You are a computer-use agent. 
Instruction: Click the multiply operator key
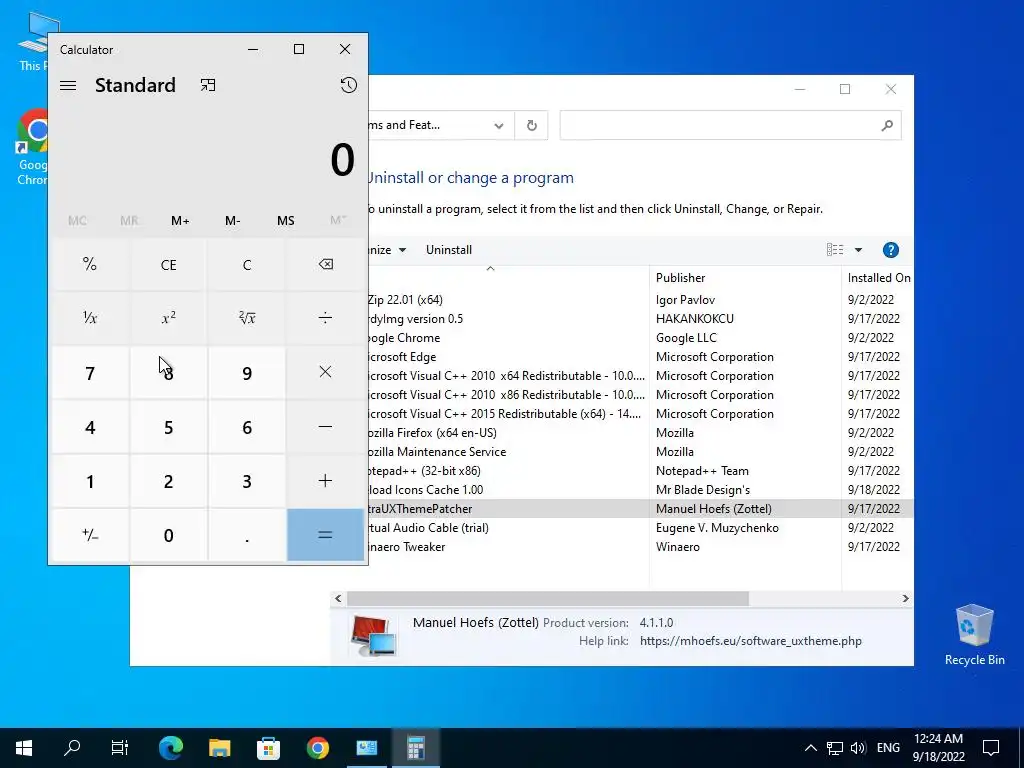pyautogui.click(x=325, y=373)
